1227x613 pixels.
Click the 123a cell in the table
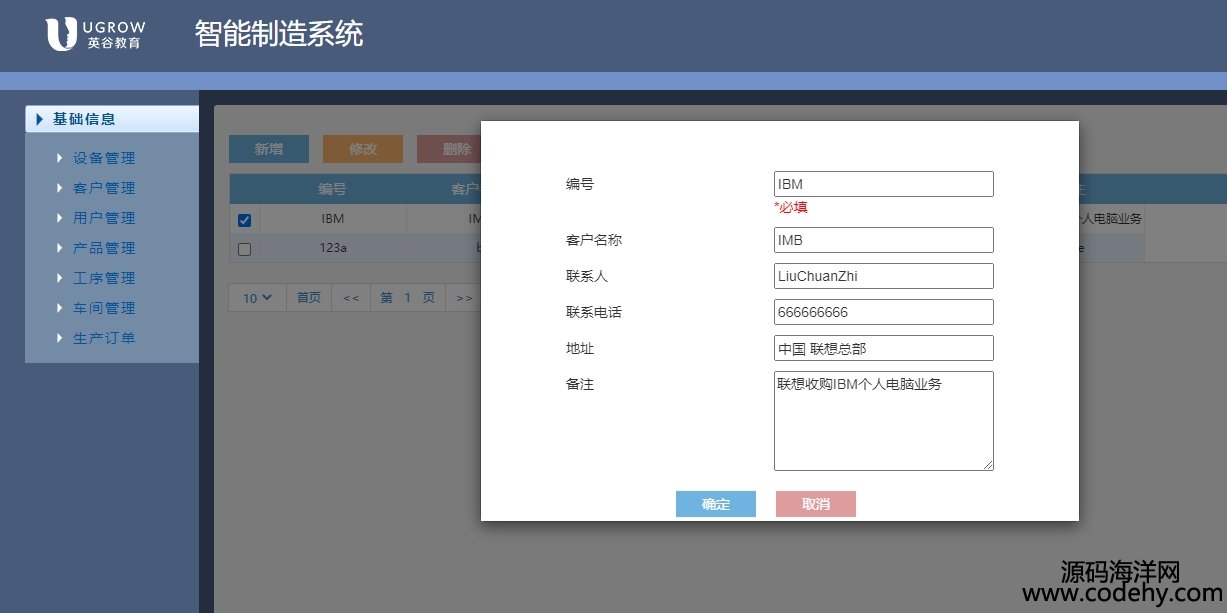point(333,248)
